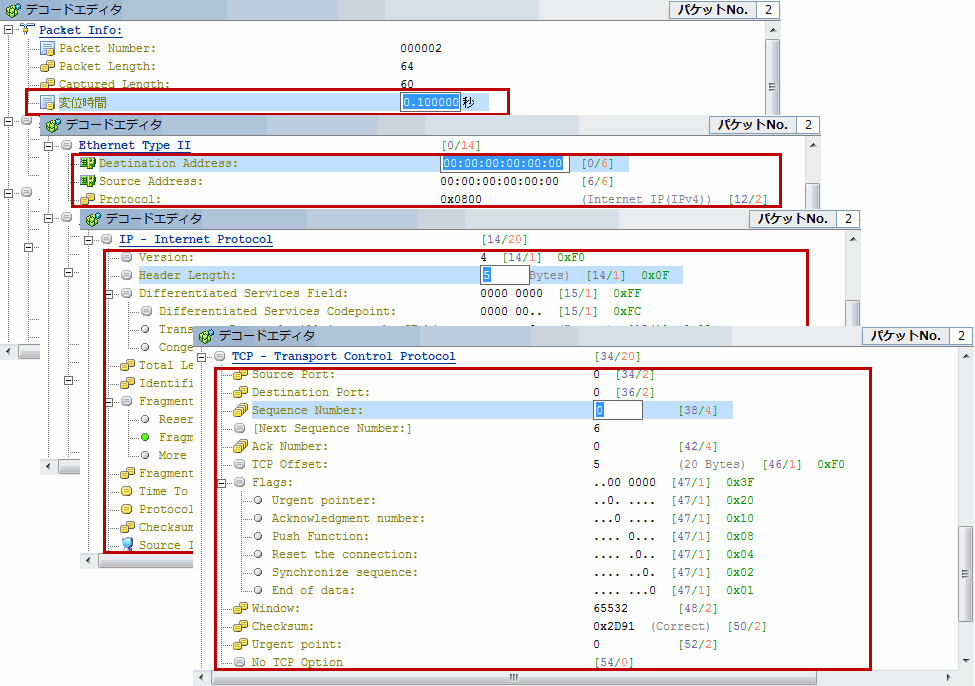Collapse the TCP - Transport Control Protocol node
The height and width of the screenshot is (686, 975).
pyautogui.click(x=201, y=357)
